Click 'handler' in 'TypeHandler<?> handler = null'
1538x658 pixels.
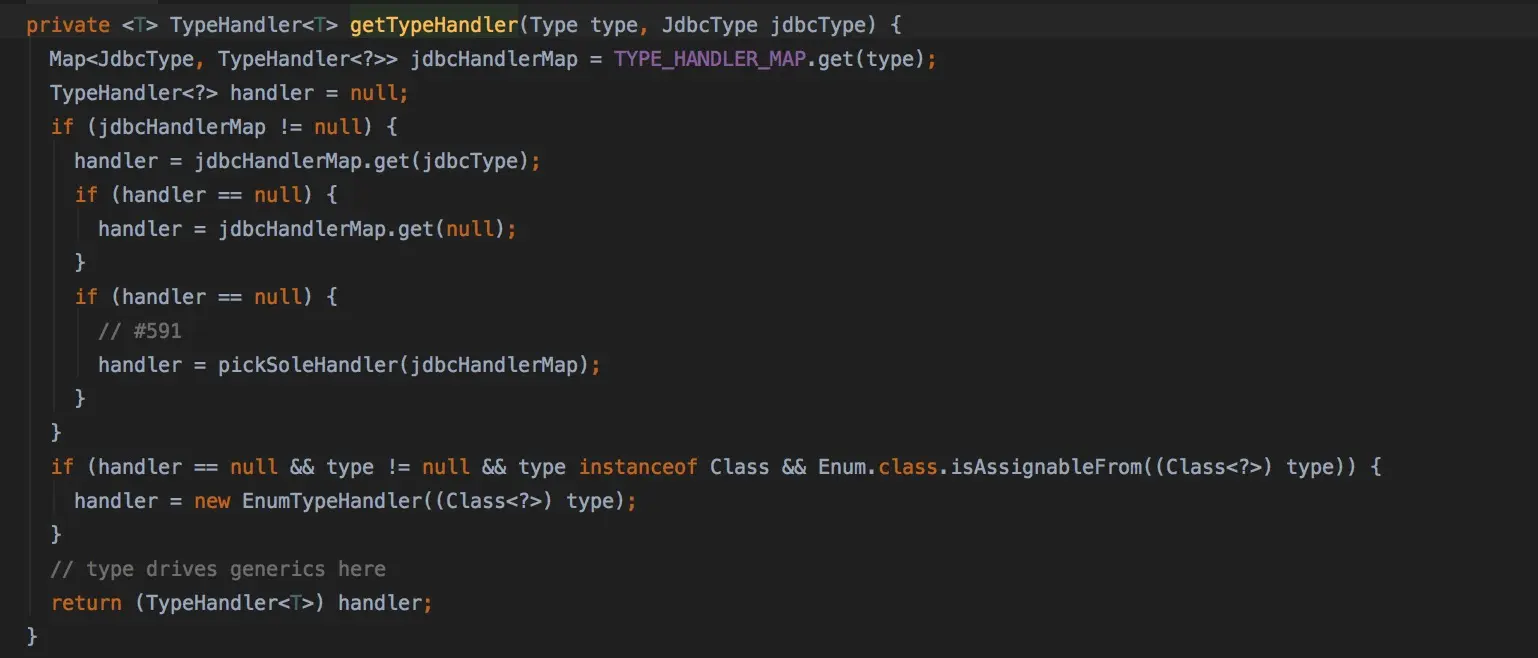tap(272, 93)
